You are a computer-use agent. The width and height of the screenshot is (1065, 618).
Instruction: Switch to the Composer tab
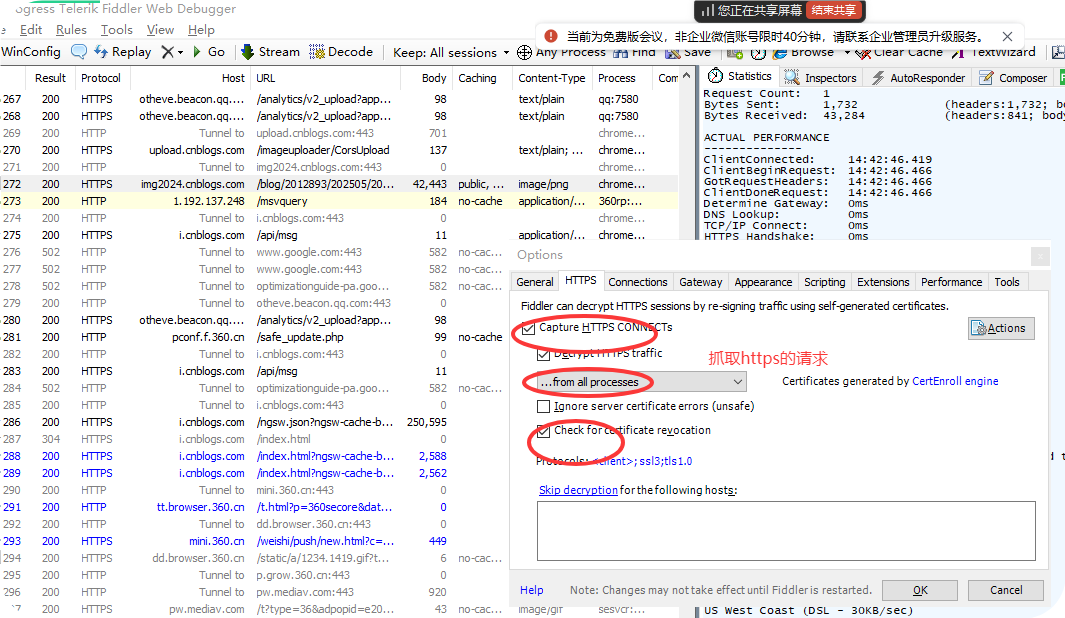tap(1013, 77)
